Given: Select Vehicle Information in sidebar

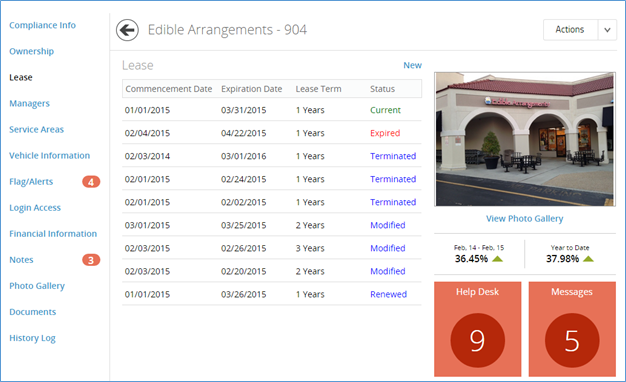Looking at the screenshot, I should (x=50, y=156).
